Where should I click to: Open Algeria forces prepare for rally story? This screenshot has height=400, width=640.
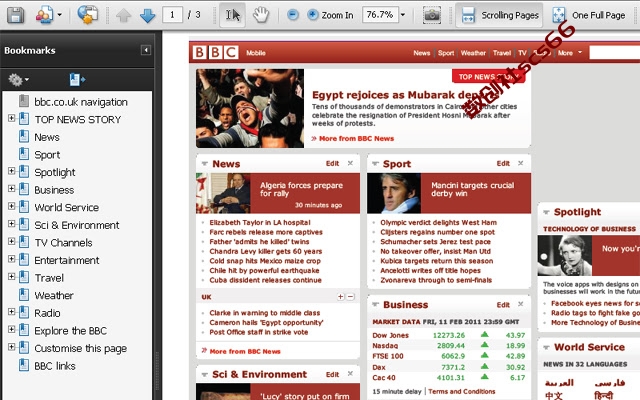(301, 189)
